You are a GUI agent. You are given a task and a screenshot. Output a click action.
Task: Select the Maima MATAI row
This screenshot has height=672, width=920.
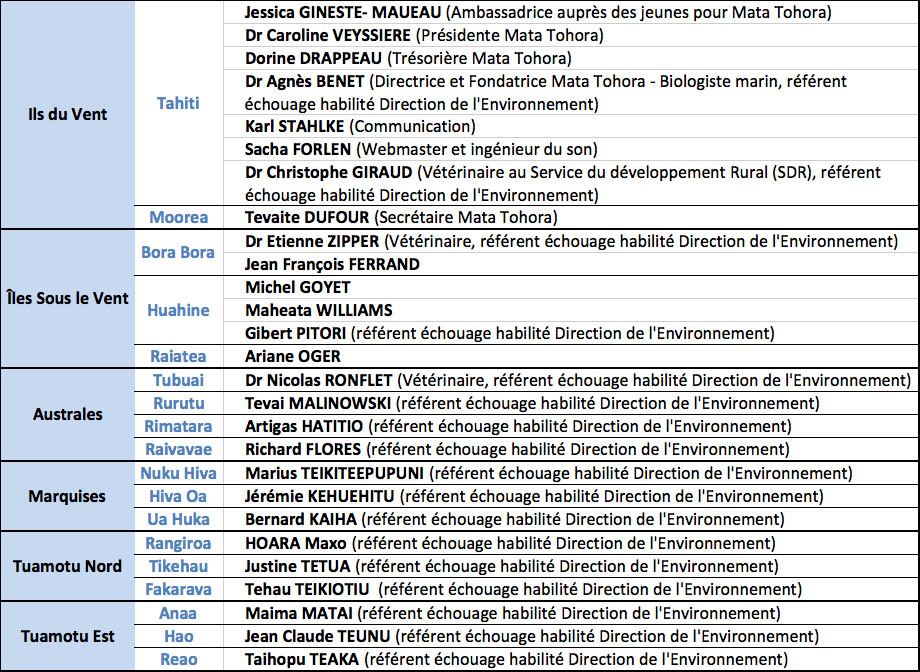click(x=571, y=613)
